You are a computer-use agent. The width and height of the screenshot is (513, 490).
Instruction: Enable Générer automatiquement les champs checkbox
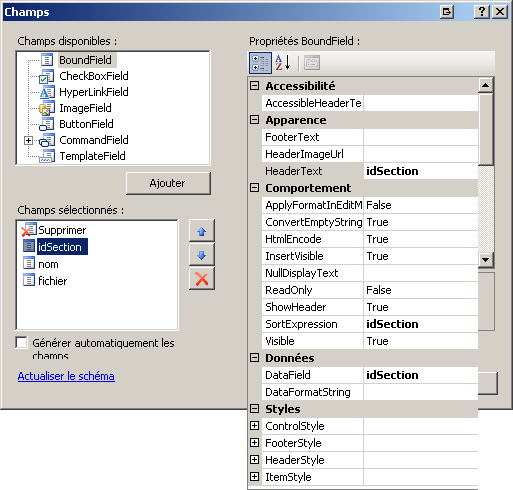point(22,342)
